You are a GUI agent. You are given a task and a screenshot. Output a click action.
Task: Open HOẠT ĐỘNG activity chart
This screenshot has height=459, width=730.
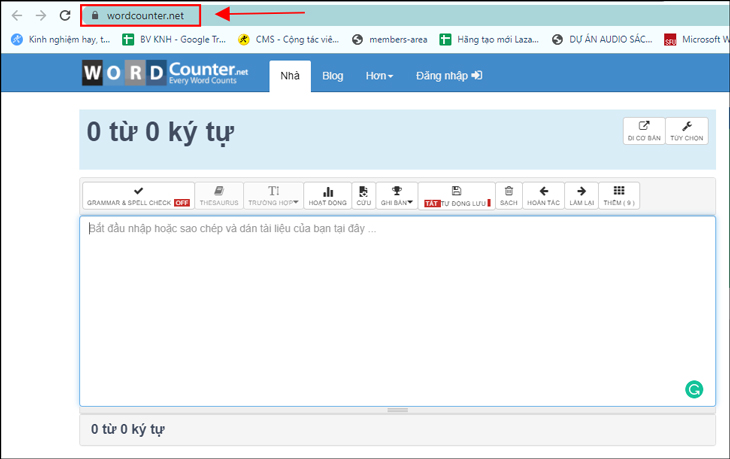click(328, 196)
